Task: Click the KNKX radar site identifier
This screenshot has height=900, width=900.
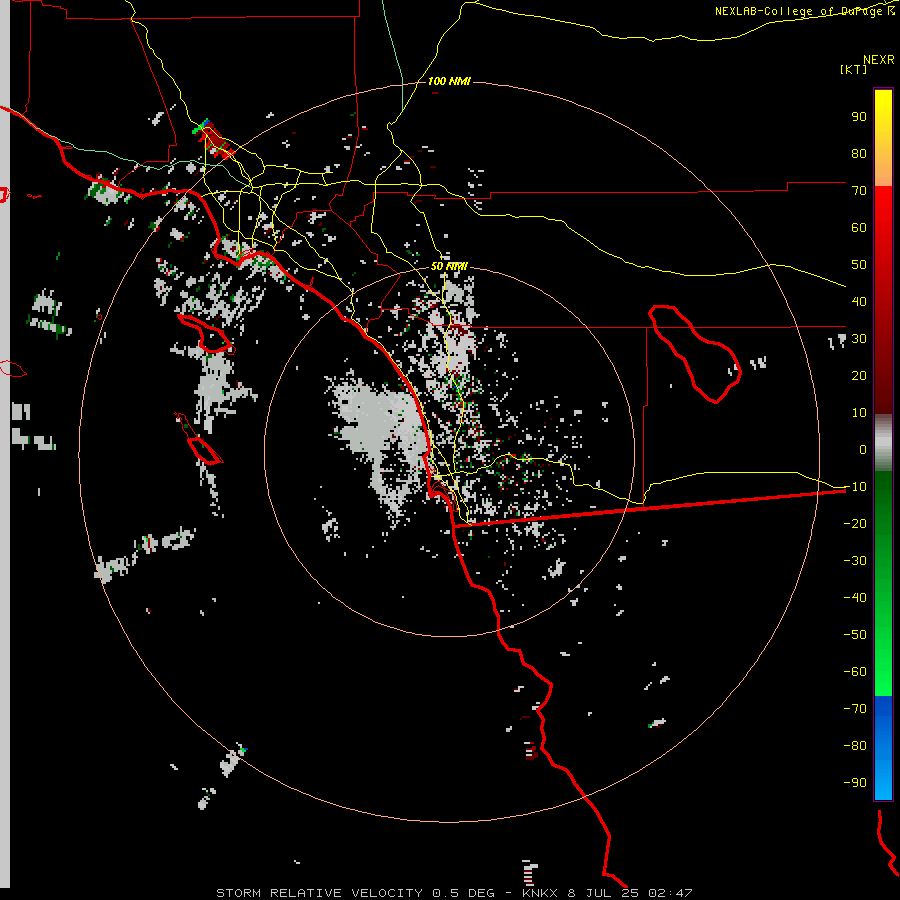Action: [x=541, y=893]
